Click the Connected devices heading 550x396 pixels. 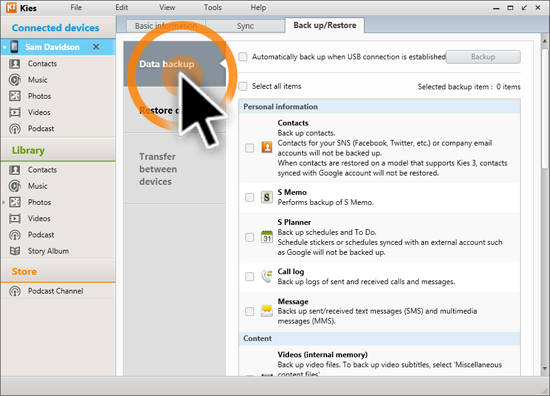(x=55, y=28)
